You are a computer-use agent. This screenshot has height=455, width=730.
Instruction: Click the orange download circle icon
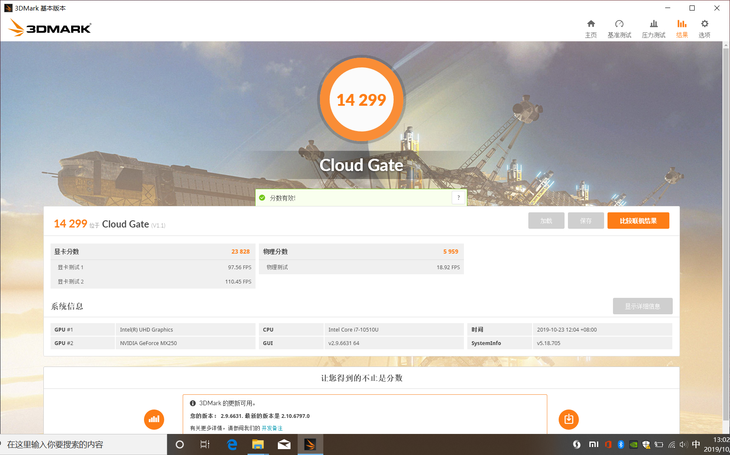click(568, 420)
